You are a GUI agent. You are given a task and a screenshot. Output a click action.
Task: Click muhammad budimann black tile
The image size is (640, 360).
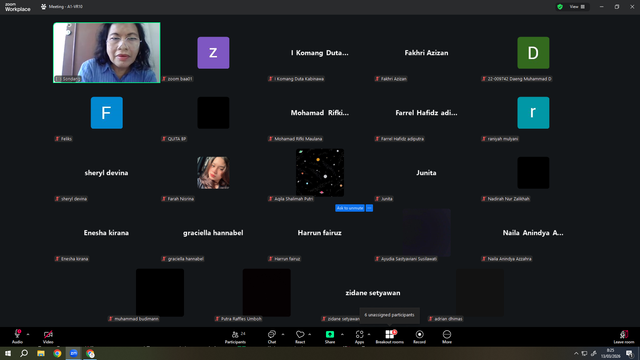tap(160, 293)
